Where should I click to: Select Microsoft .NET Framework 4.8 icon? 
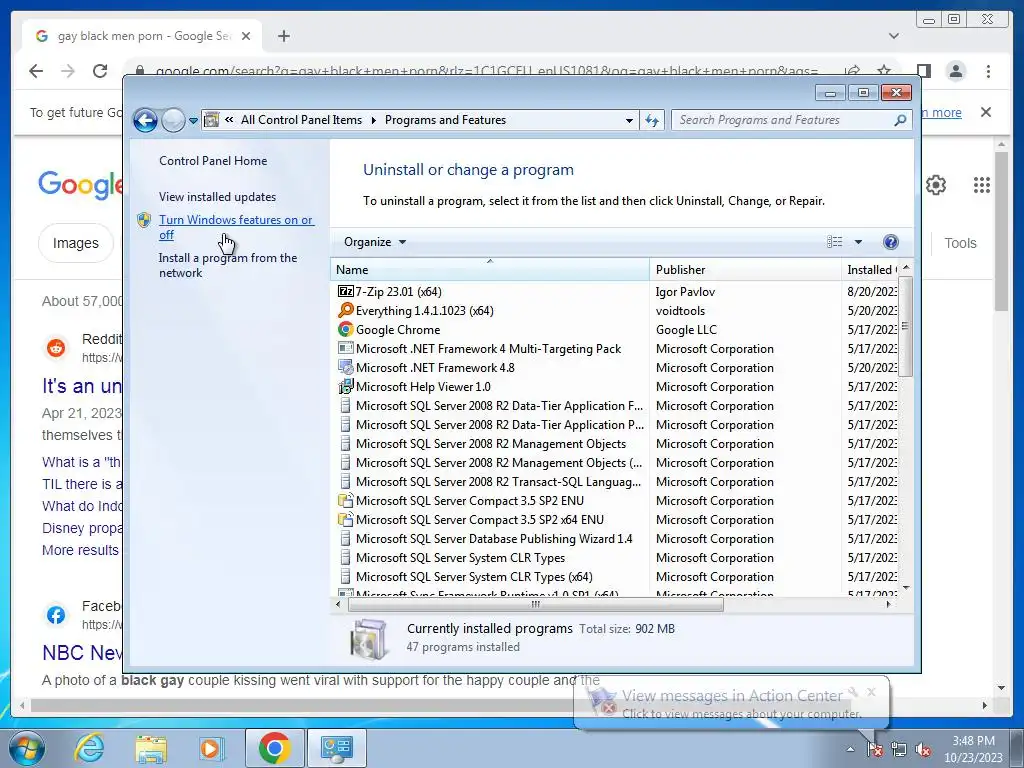coord(345,367)
